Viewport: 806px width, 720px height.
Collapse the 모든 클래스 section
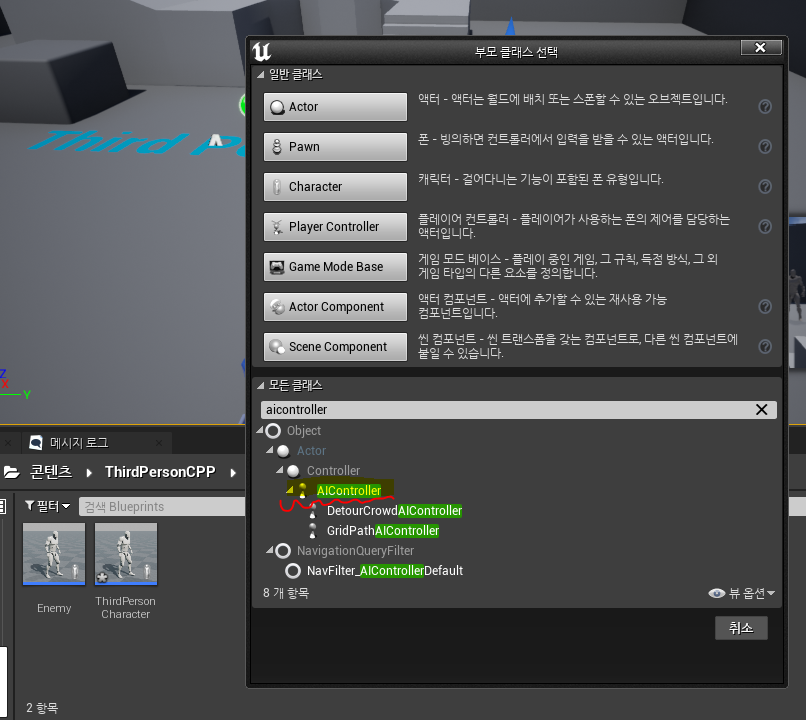[x=261, y=385]
